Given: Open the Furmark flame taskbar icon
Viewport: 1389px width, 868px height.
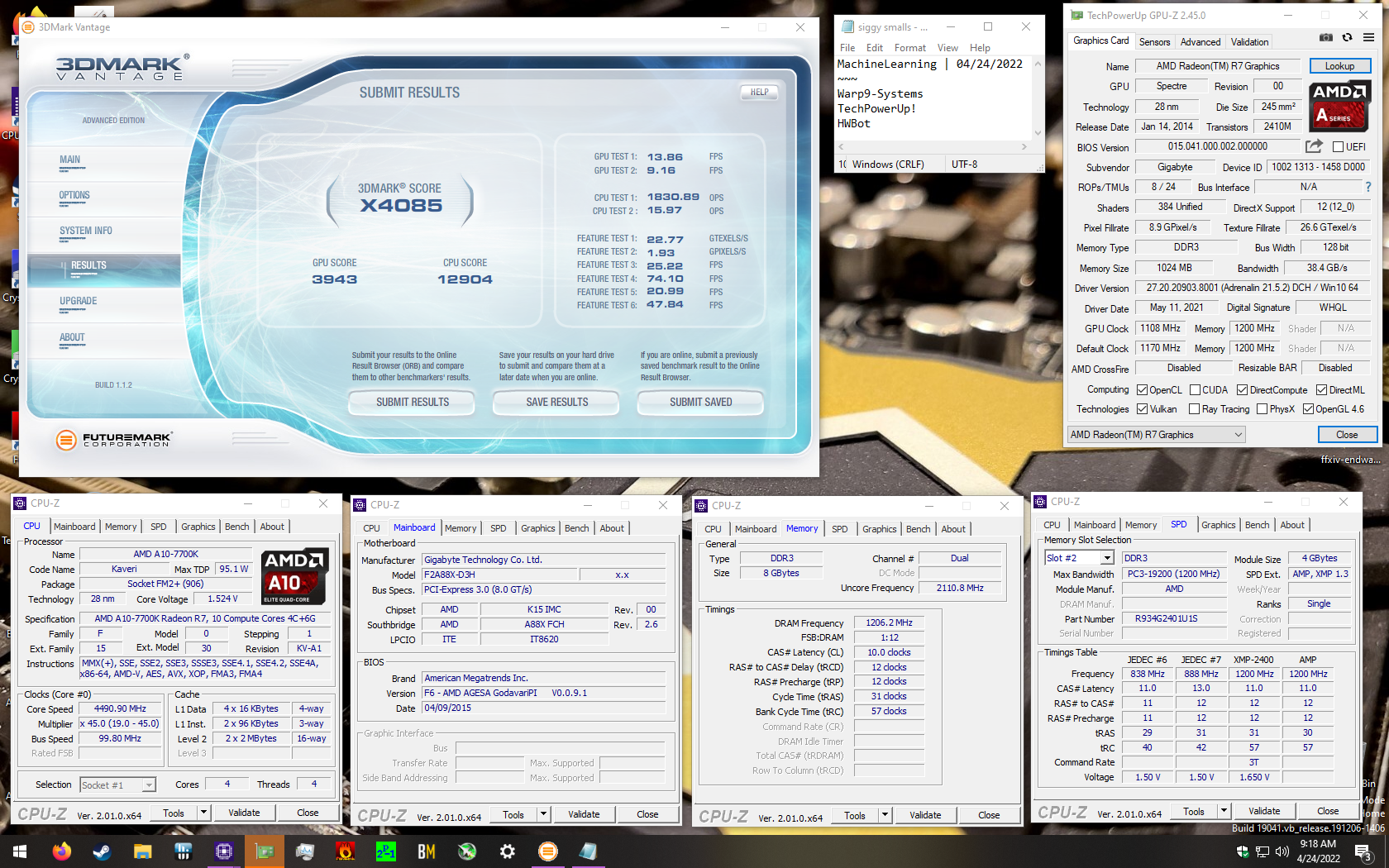Looking at the screenshot, I should pos(346,851).
